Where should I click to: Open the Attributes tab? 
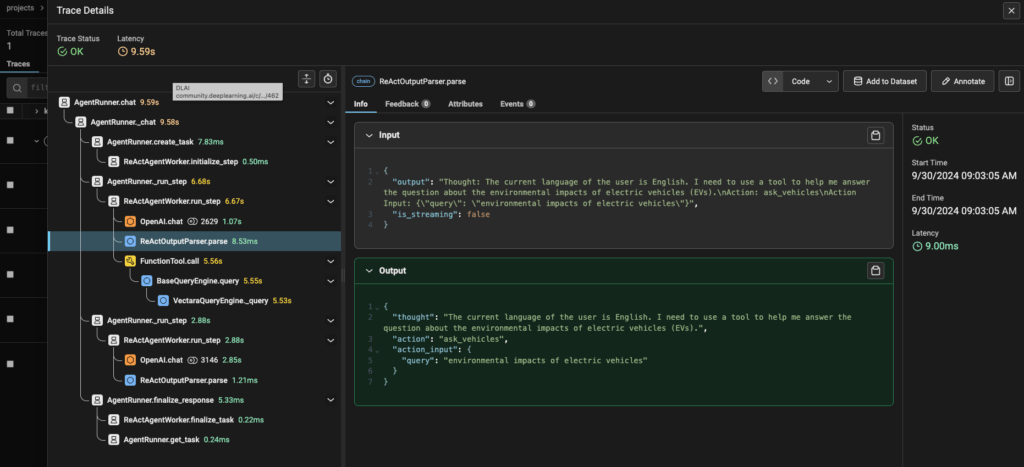tap(465, 103)
